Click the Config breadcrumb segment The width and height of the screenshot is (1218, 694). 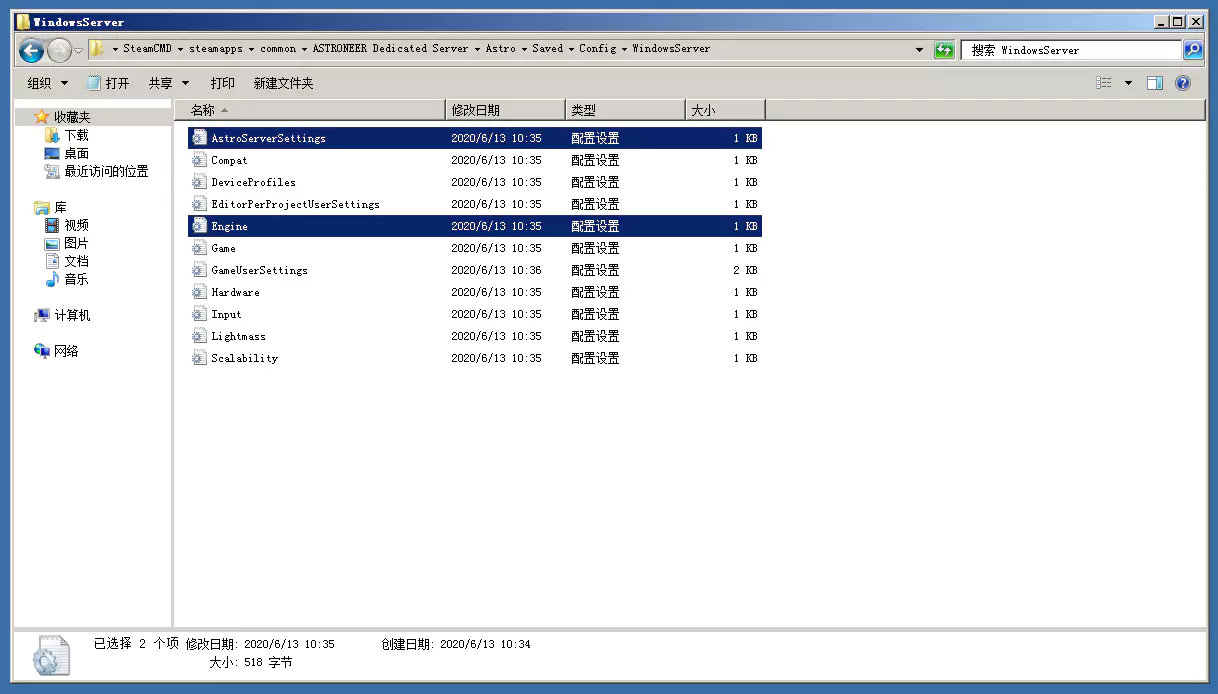pyautogui.click(x=598, y=49)
